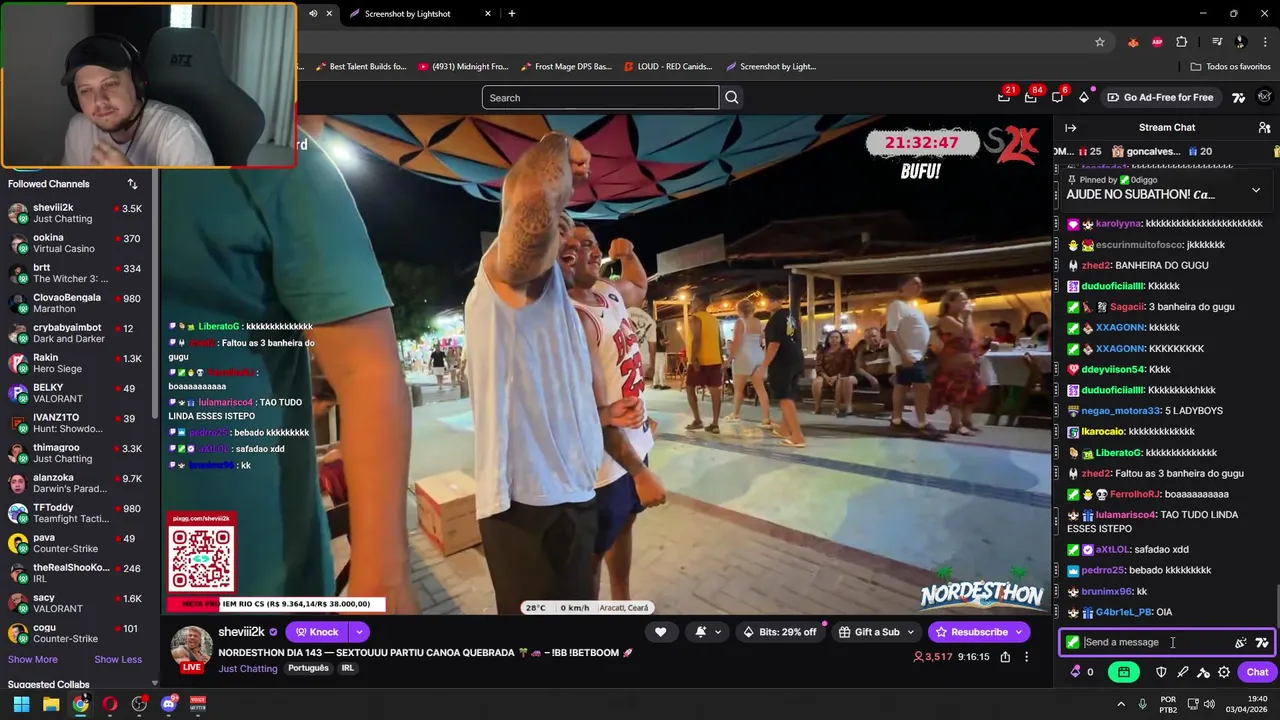Click the 7TV icon in top navigation
Image resolution: width=1280 pixels, height=720 pixels.
pyautogui.click(x=1238, y=97)
